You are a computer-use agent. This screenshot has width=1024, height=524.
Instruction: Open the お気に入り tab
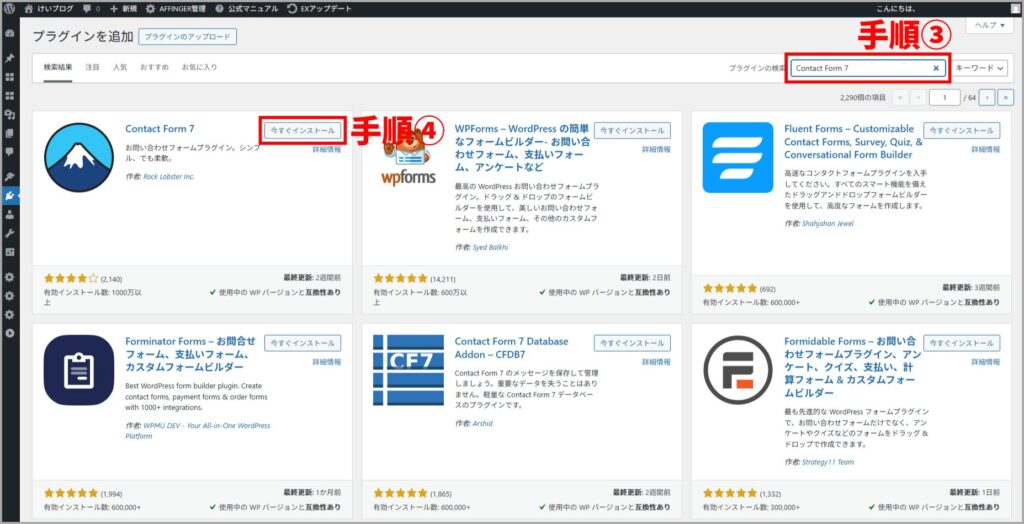point(199,67)
